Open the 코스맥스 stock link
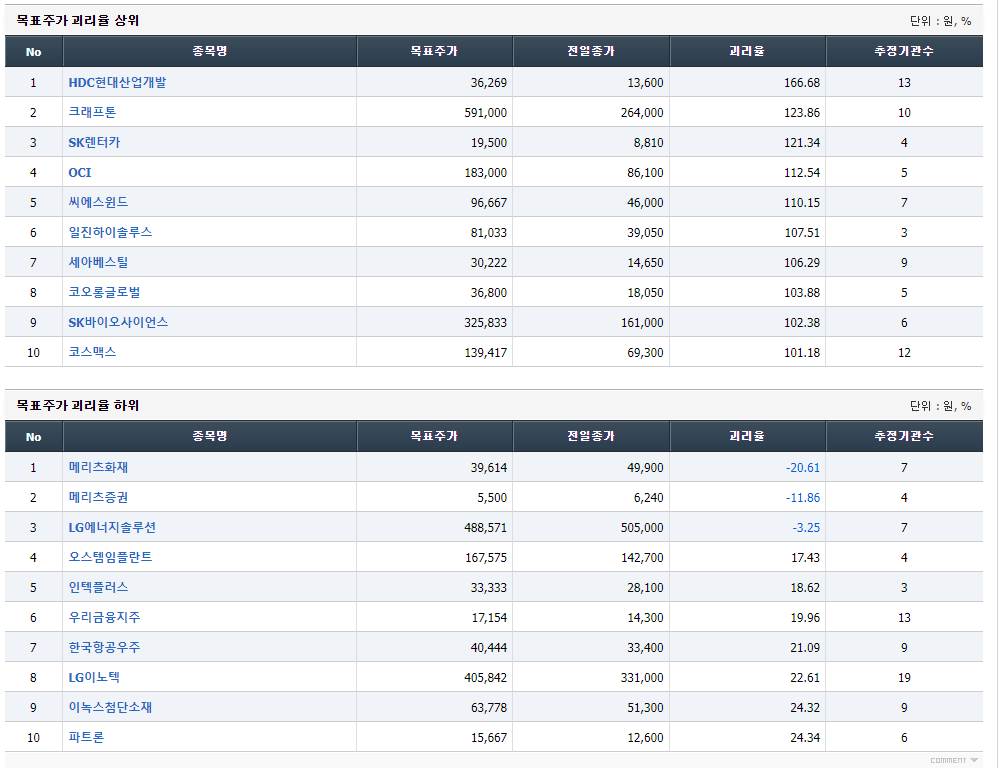The height and width of the screenshot is (768, 1005). pyautogui.click(x=92, y=352)
